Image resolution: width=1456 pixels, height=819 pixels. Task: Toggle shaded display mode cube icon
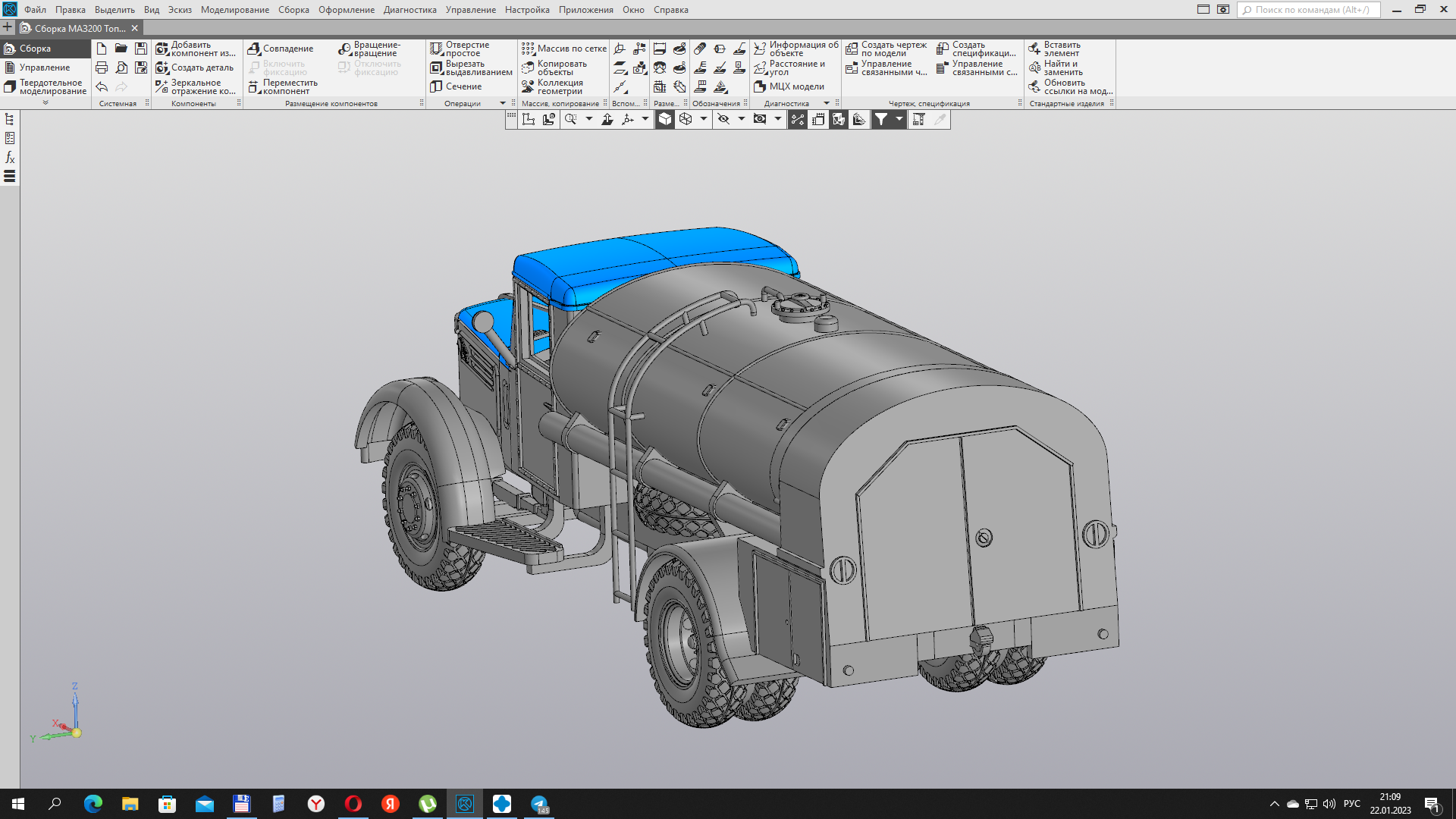(x=664, y=119)
